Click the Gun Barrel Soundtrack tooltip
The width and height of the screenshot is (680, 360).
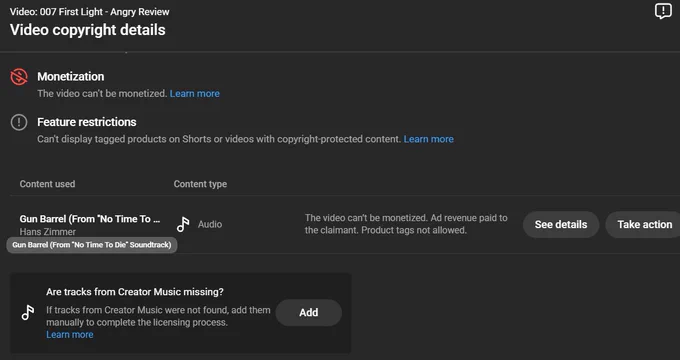coord(92,245)
